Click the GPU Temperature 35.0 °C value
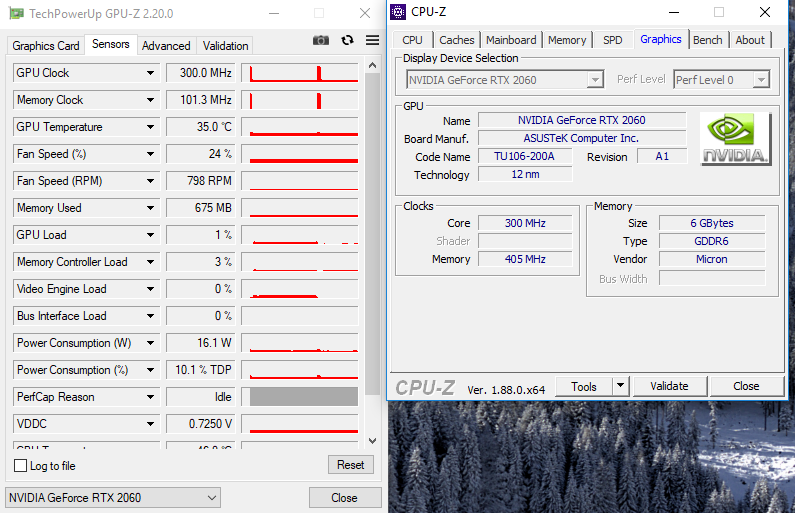This screenshot has height=513, width=795. (199, 127)
